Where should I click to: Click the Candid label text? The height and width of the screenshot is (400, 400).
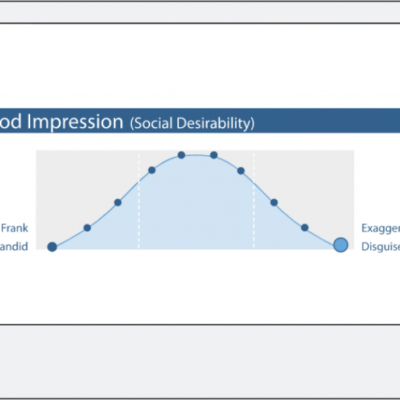[14, 246]
